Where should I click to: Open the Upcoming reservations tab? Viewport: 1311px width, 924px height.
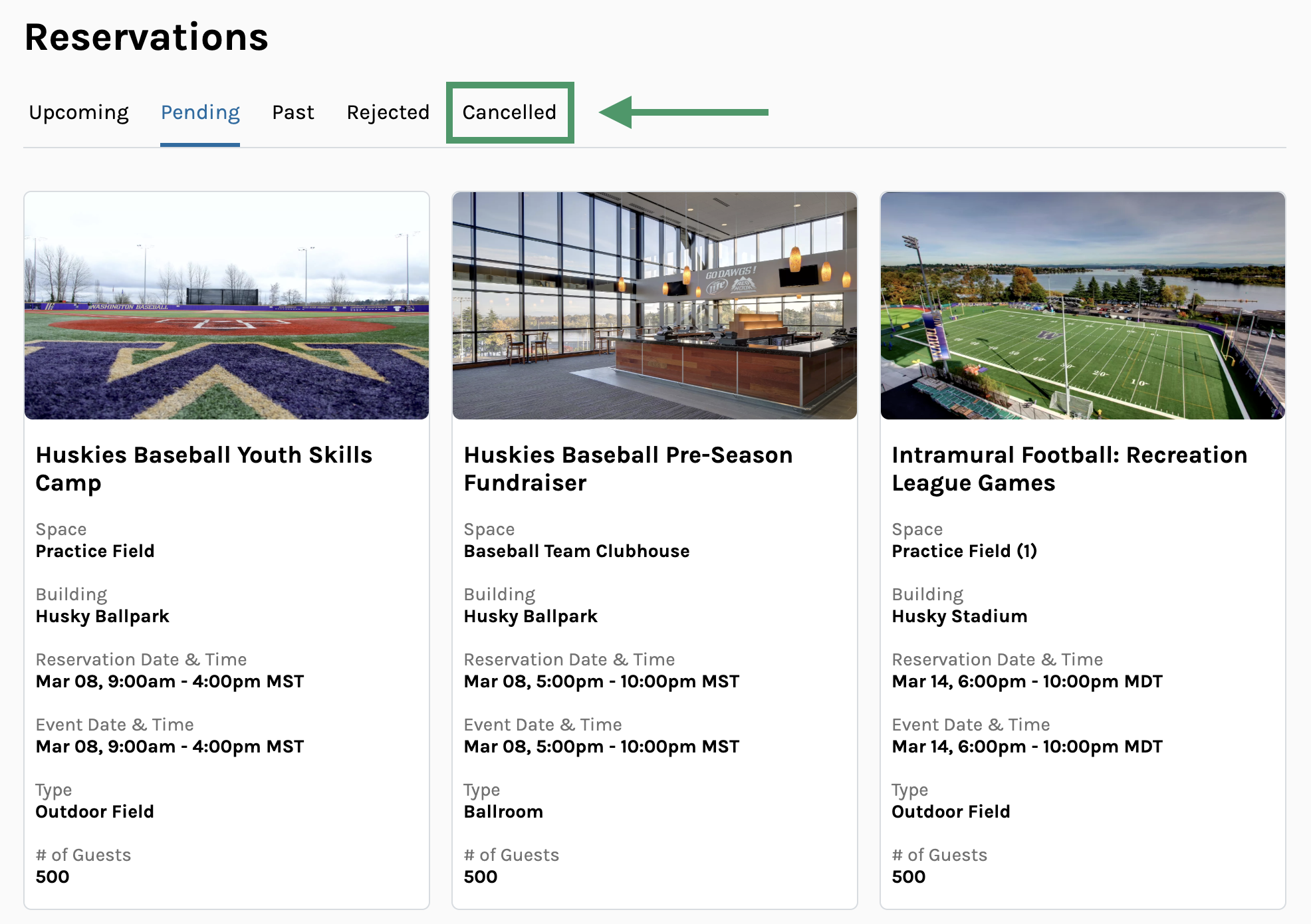78,112
